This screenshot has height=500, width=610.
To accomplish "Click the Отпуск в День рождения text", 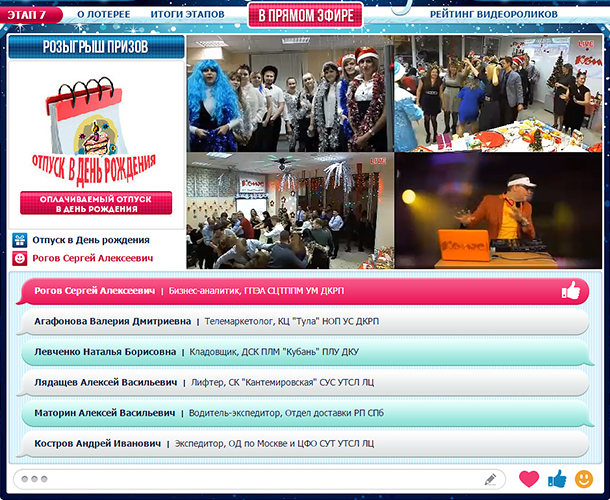I will tap(91, 240).
